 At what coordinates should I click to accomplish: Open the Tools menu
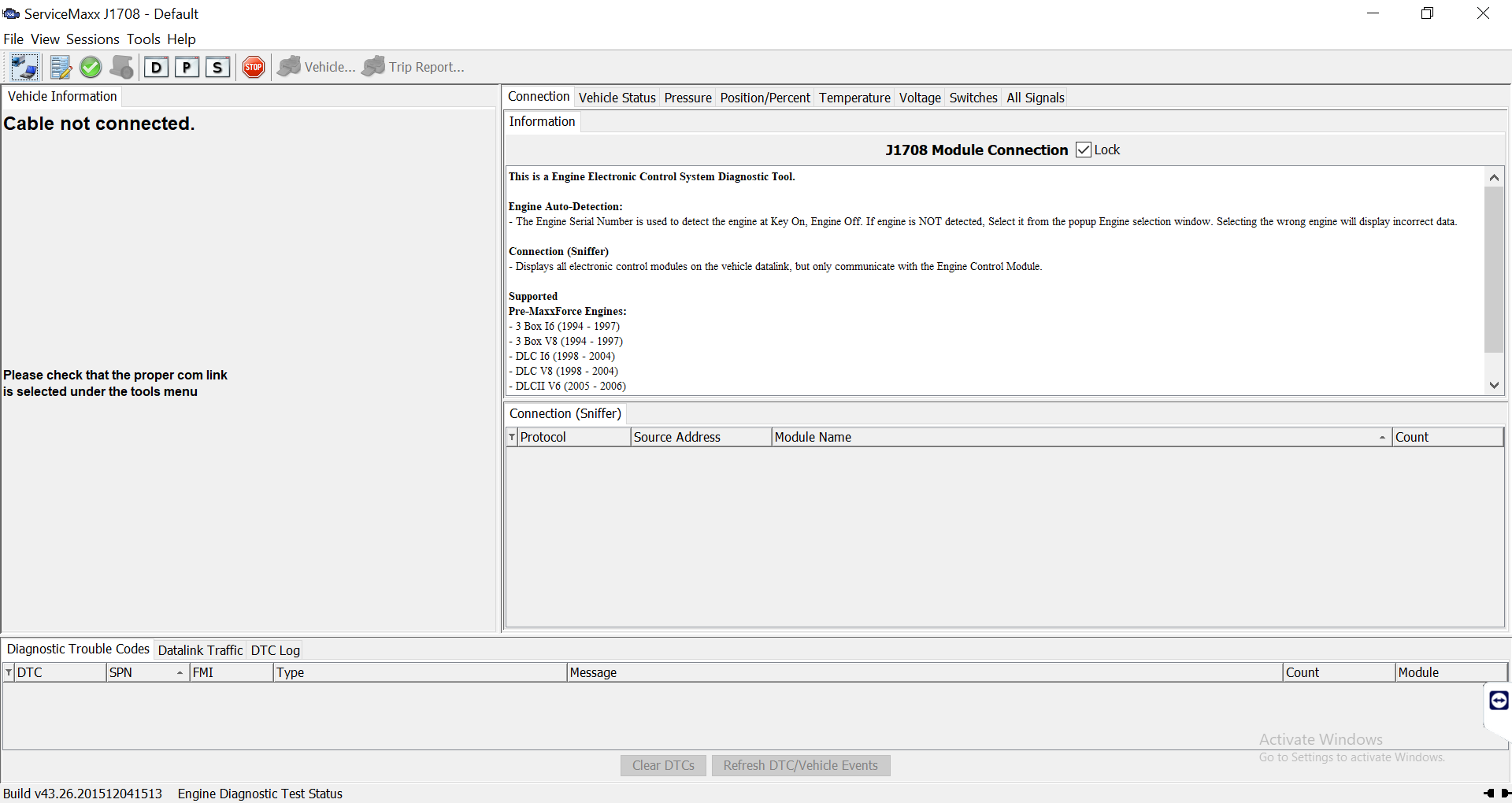click(143, 39)
